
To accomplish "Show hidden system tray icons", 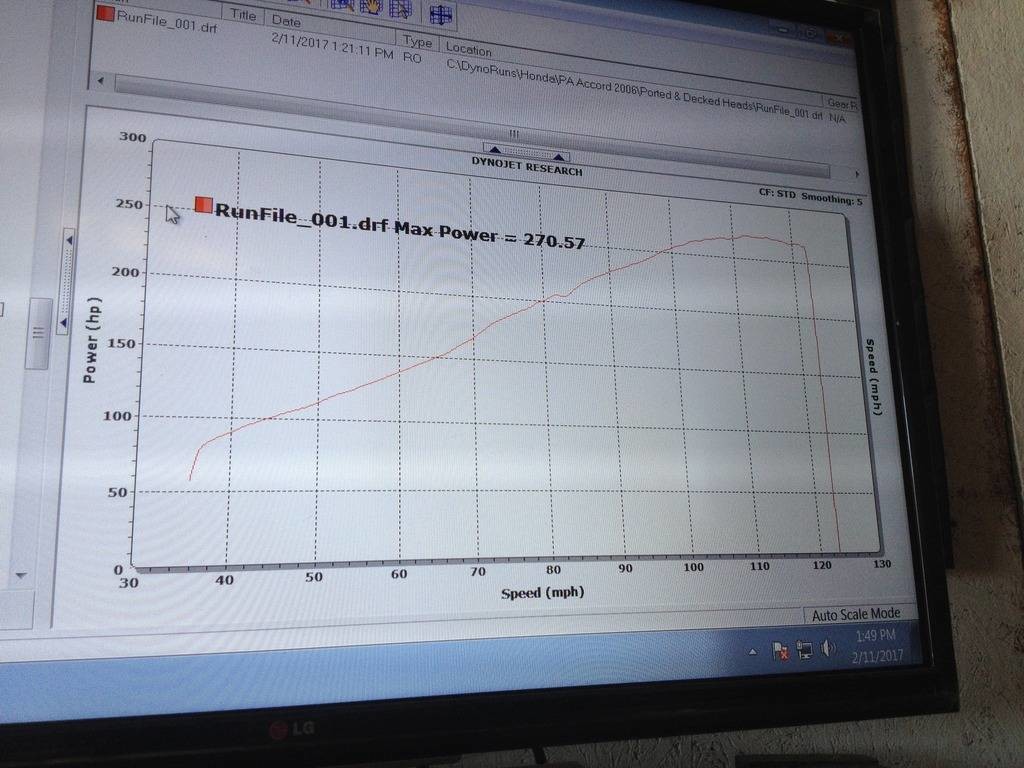I will point(752,652).
